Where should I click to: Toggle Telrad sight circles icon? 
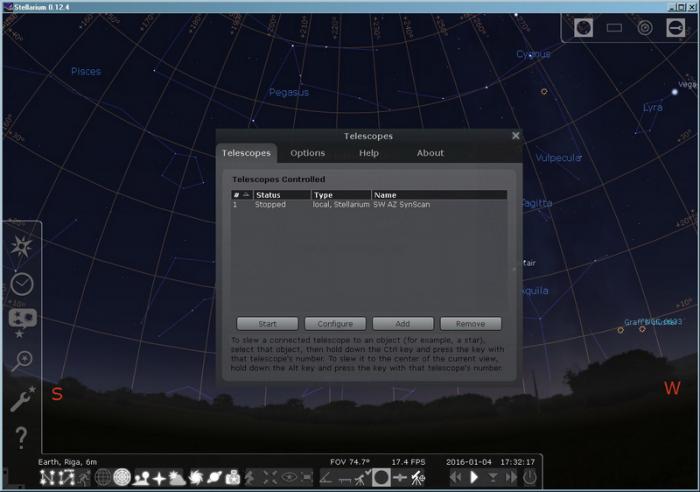(645, 28)
